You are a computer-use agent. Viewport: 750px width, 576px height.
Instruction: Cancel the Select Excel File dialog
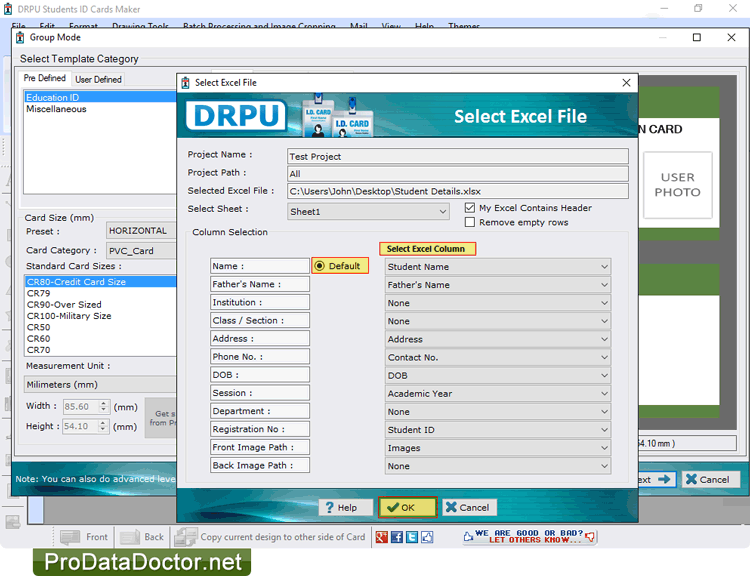point(469,507)
